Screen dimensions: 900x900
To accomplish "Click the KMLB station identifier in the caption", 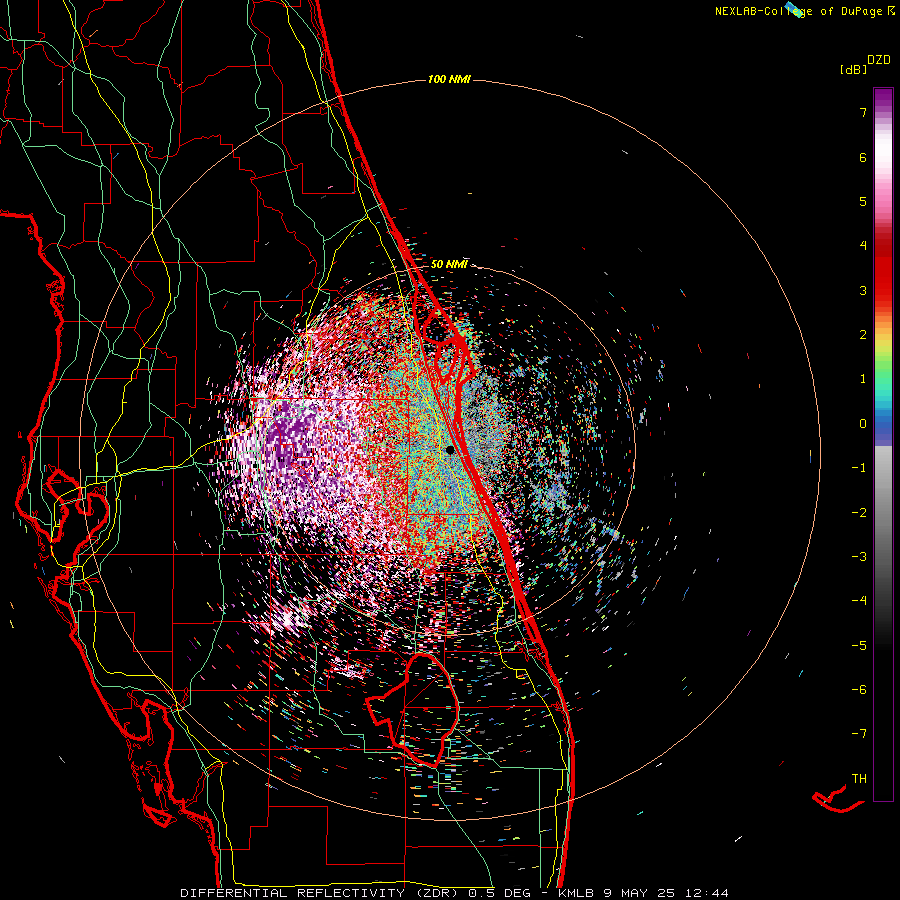I will click(x=577, y=893).
